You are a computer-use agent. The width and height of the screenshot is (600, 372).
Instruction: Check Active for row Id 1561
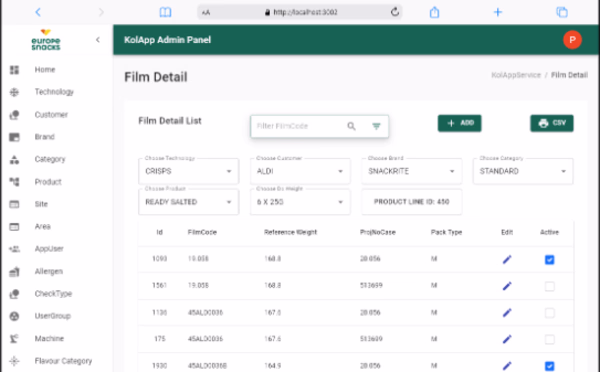[549, 286]
